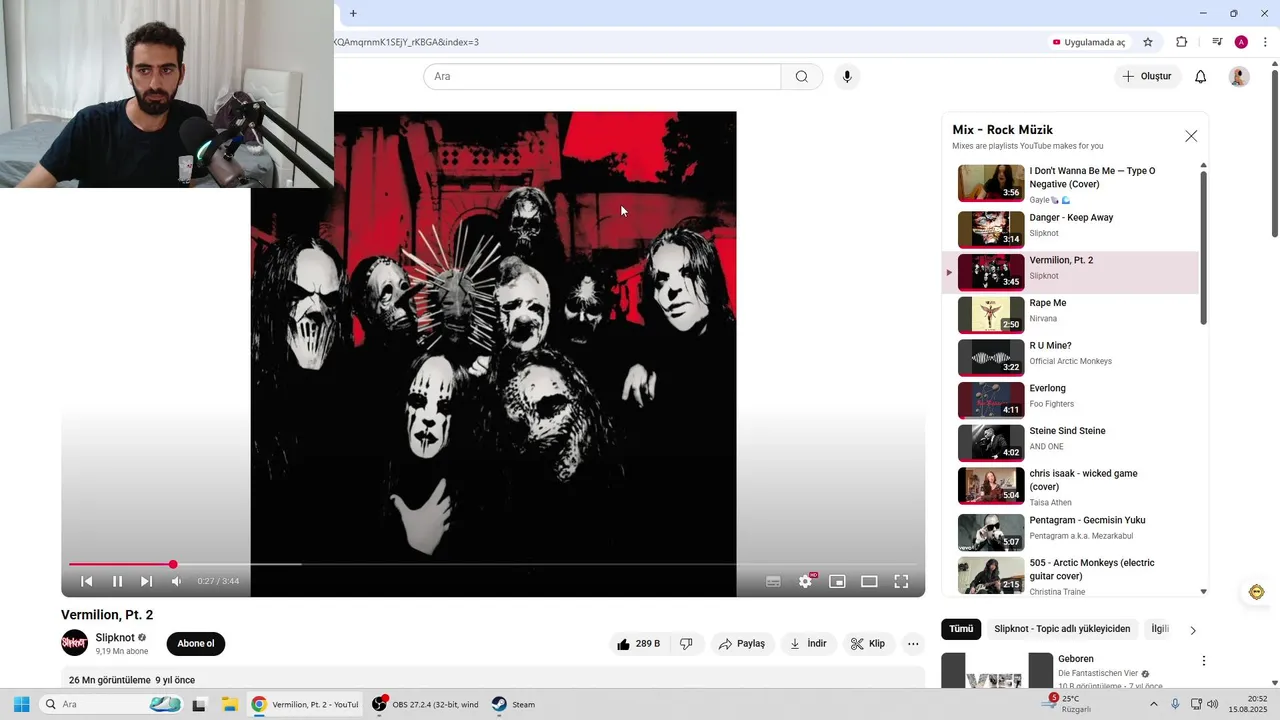Toggle subtitles button in player
Screen dimensions: 1280x720
(773, 581)
